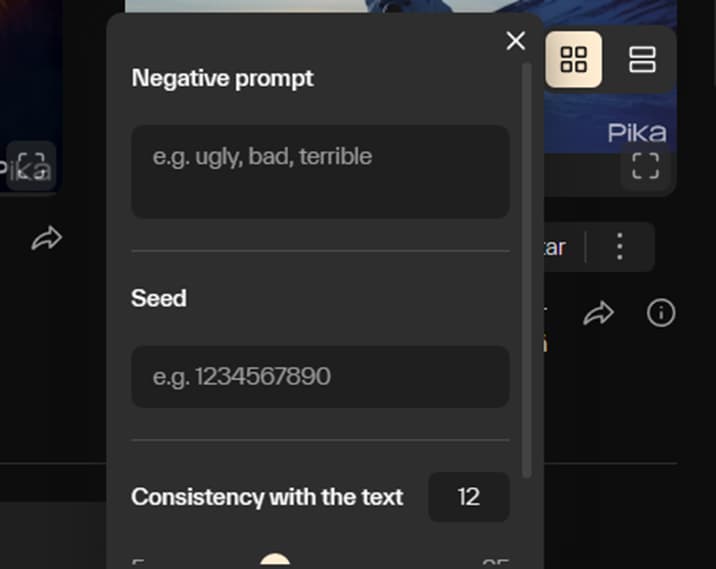Image resolution: width=716 pixels, height=569 pixels.
Task: Share the left video using arrow icon
Action: (x=46, y=238)
